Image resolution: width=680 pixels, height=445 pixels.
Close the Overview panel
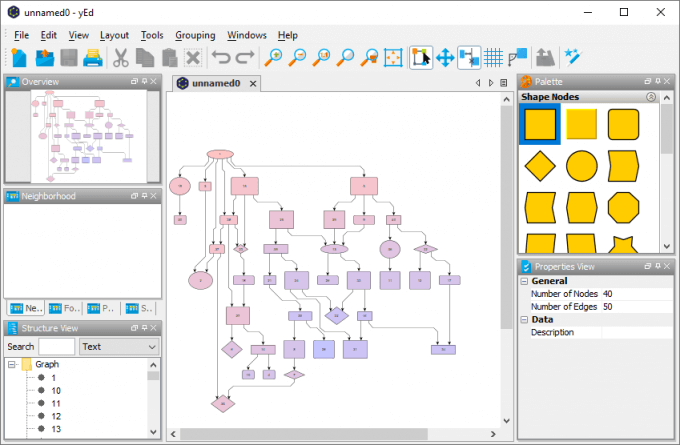click(x=154, y=81)
